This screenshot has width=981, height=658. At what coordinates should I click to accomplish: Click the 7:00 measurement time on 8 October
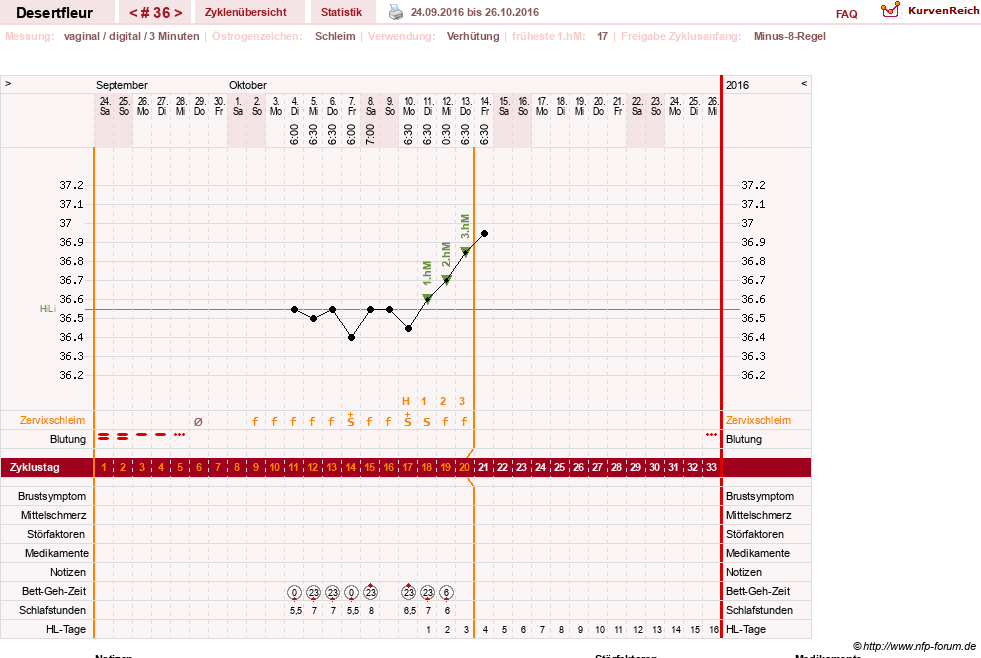coord(370,134)
